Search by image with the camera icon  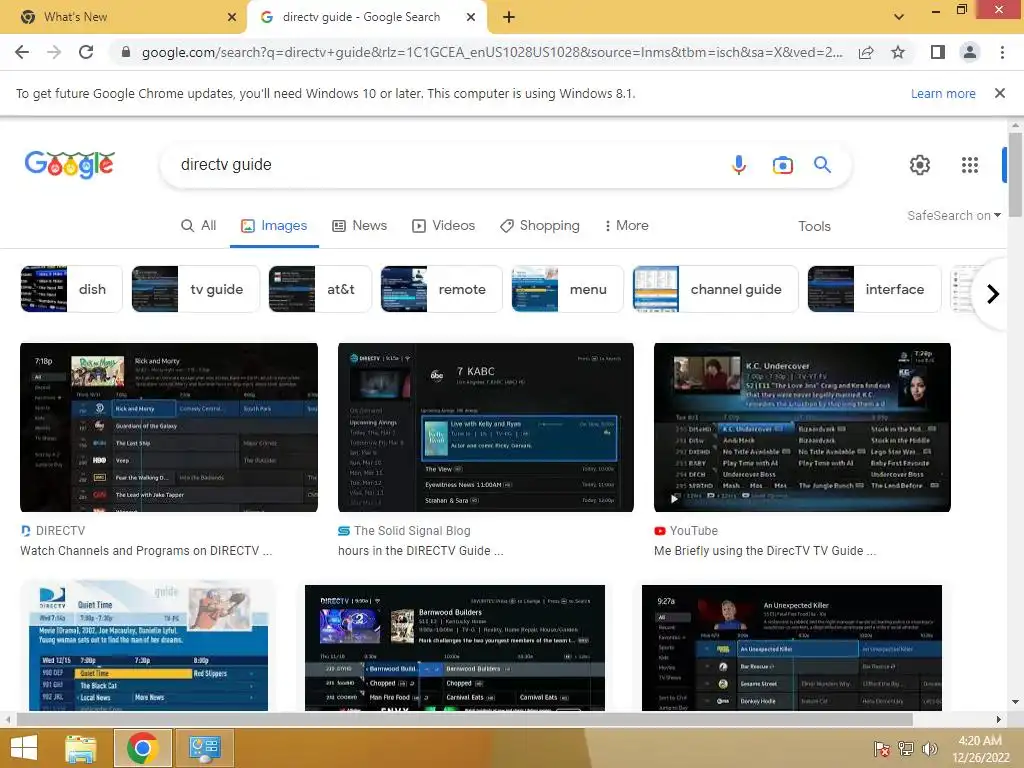(x=782, y=165)
